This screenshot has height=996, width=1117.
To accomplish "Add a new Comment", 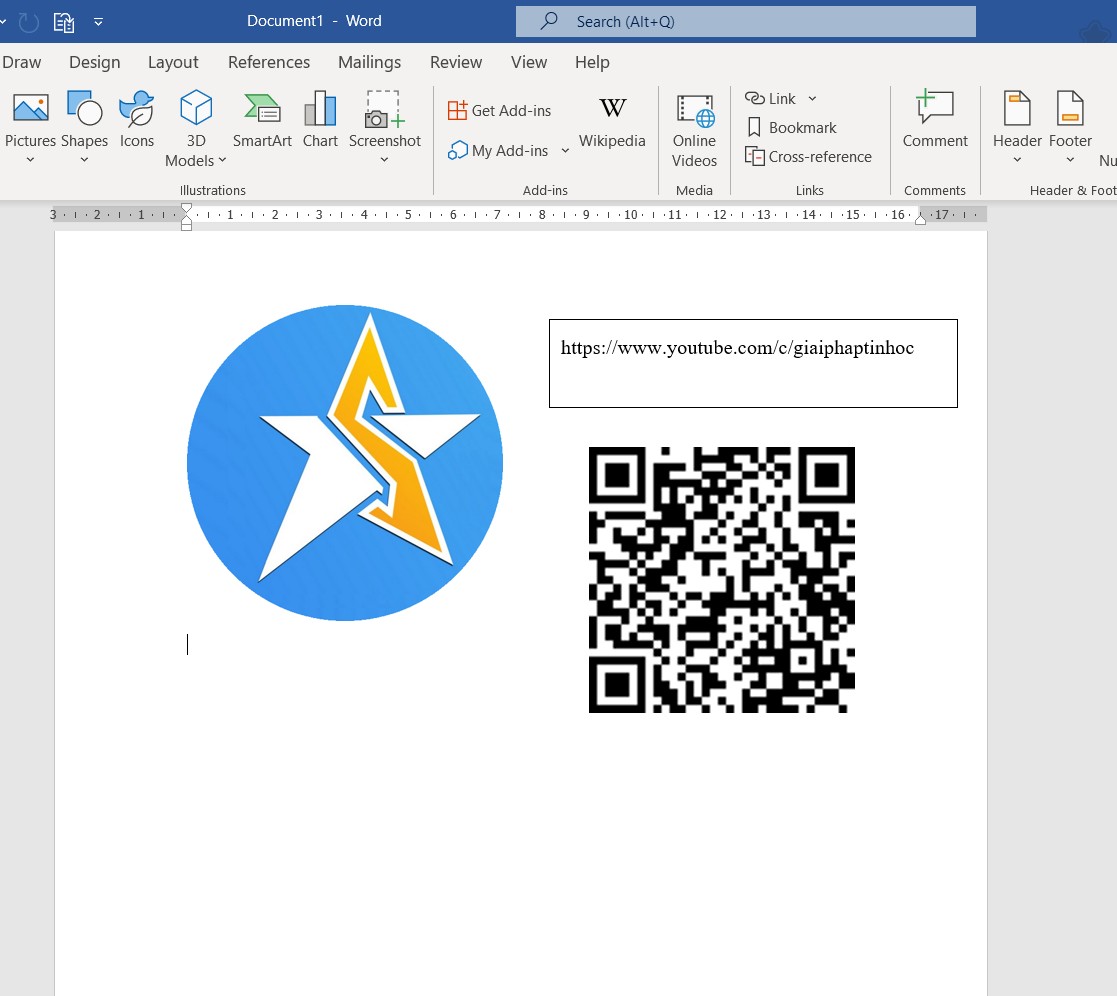I will click(935, 119).
